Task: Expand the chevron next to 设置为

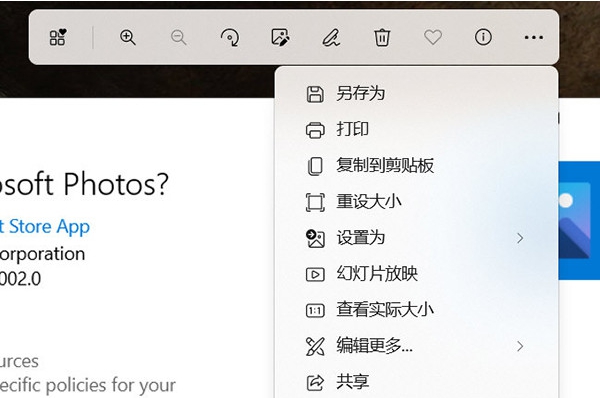Action: (x=520, y=238)
